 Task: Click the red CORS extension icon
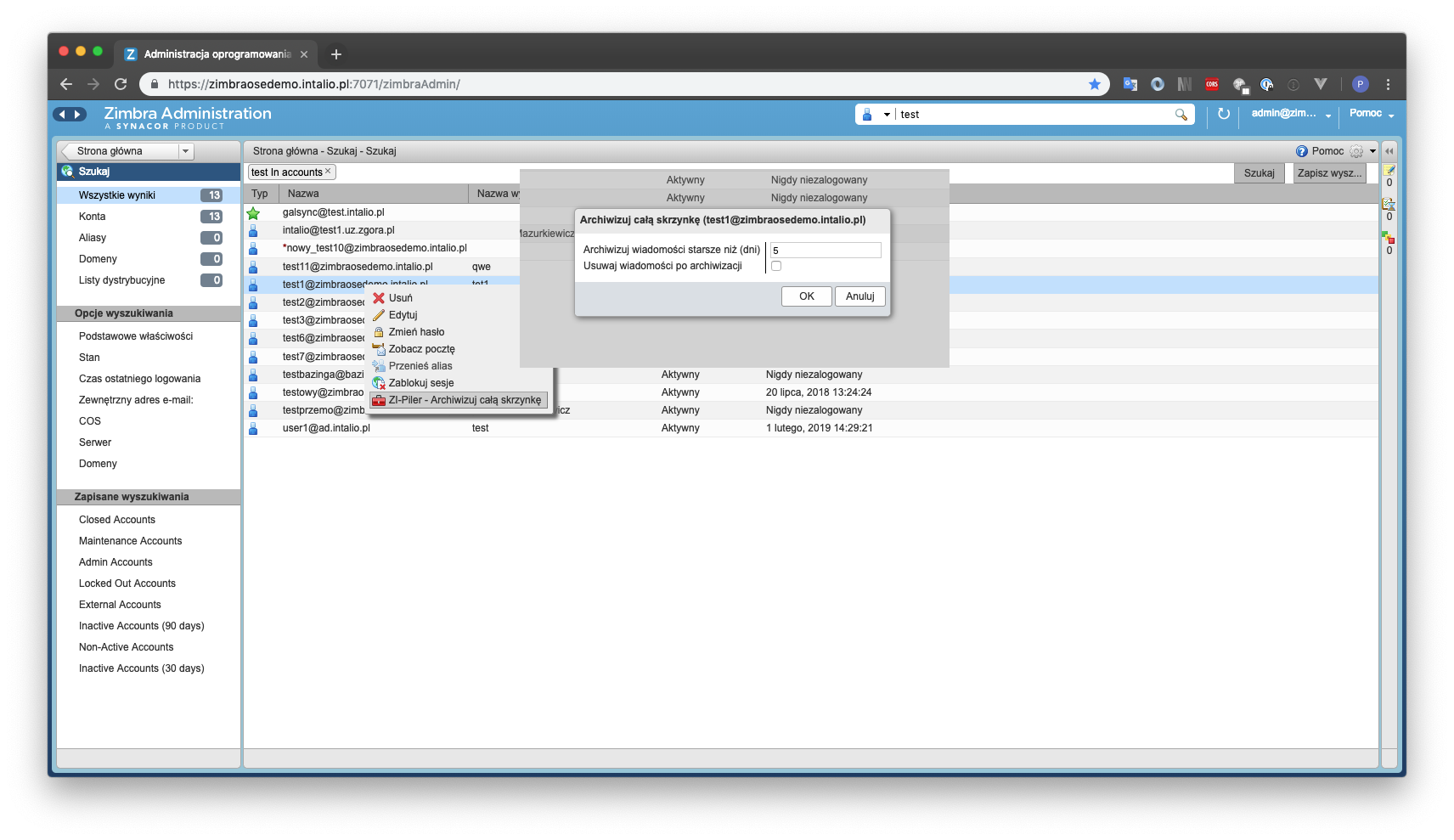click(1212, 84)
